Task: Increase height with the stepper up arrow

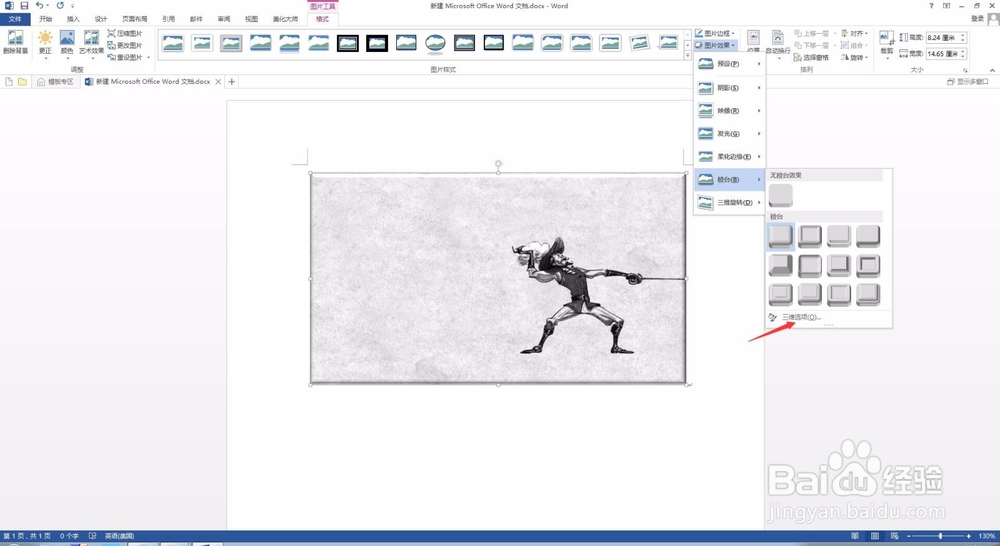Action: pos(963,35)
